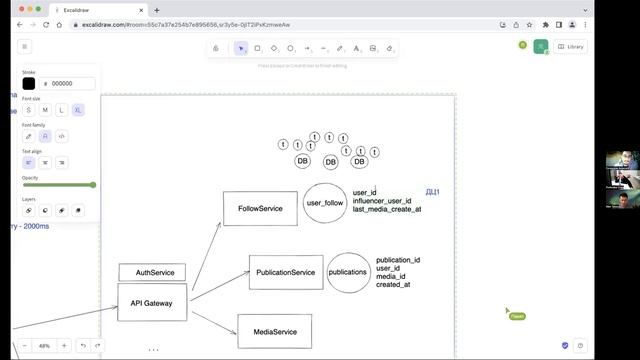
Task: Select the publications circle
Action: click(x=348, y=272)
